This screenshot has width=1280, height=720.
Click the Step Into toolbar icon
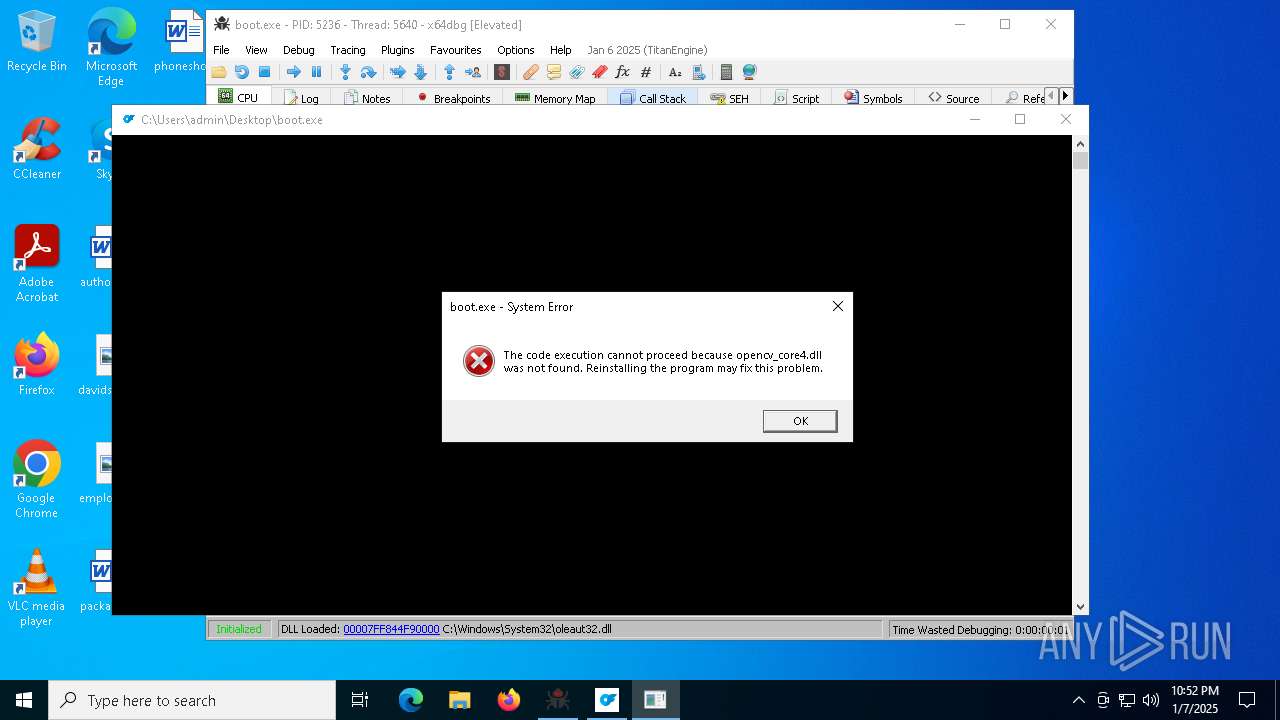click(345, 72)
